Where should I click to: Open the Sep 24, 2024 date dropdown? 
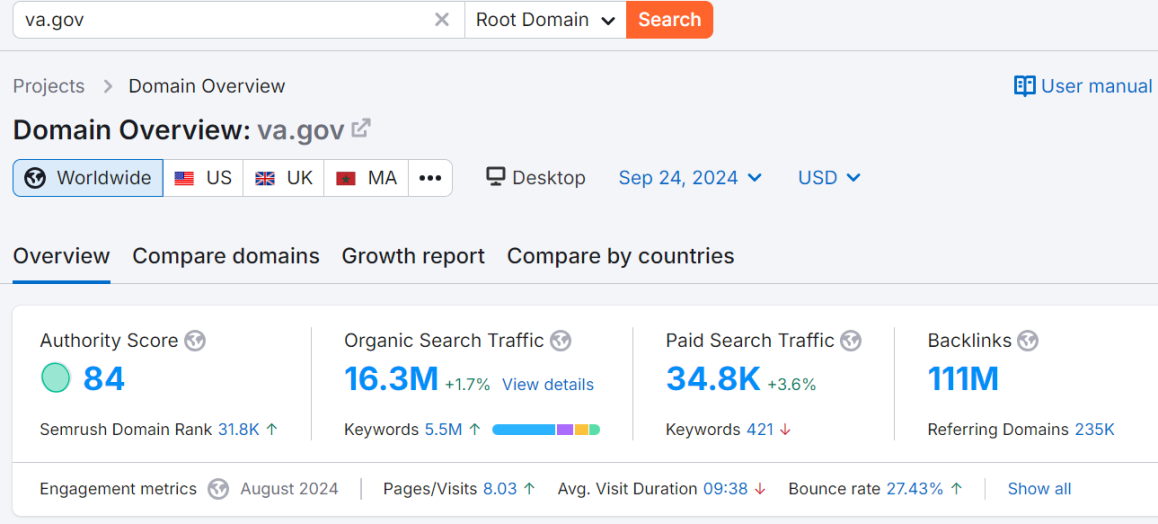coord(690,178)
